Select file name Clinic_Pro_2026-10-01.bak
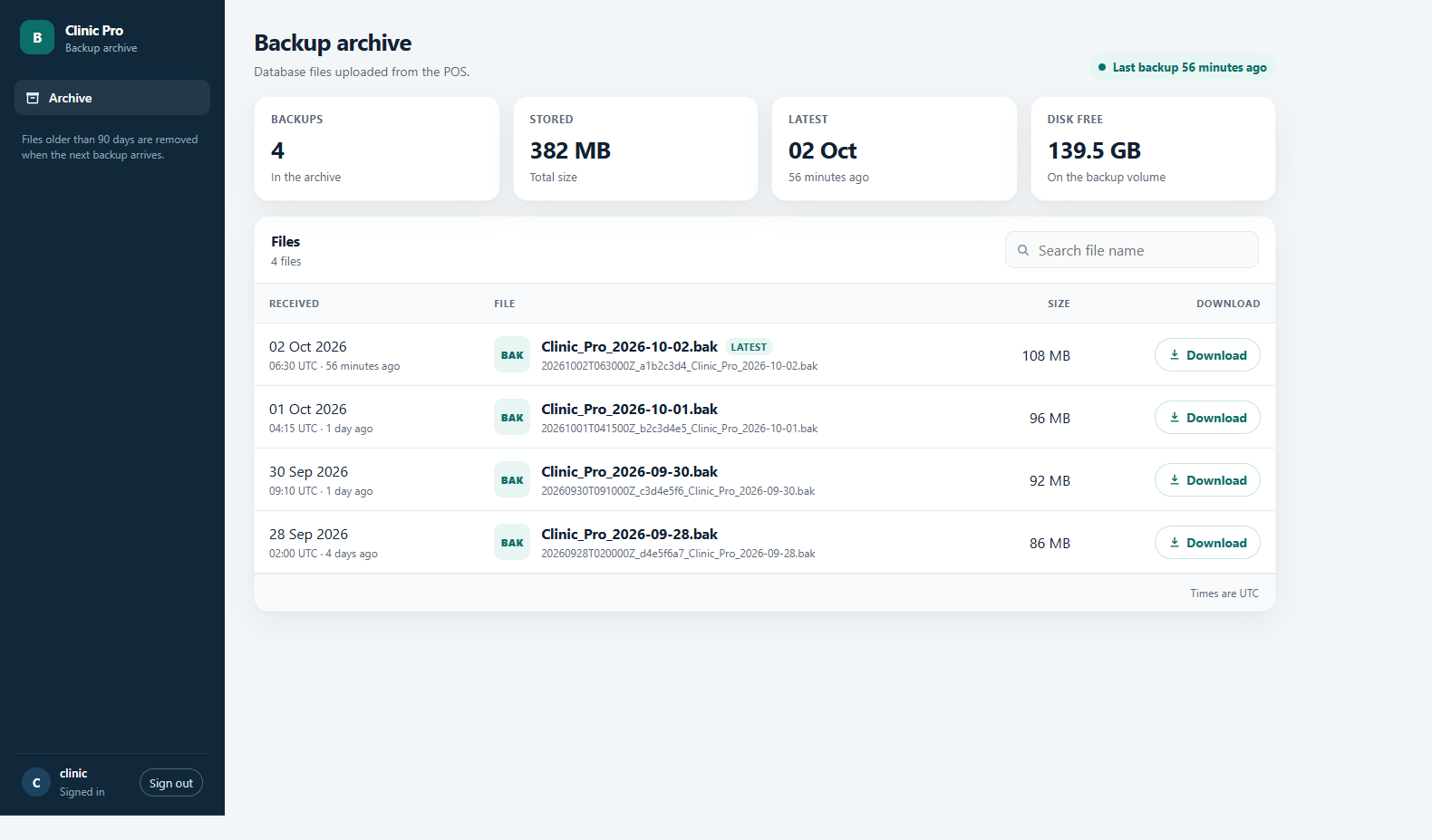Viewport: 1432px width, 840px height. pyautogui.click(x=629, y=409)
